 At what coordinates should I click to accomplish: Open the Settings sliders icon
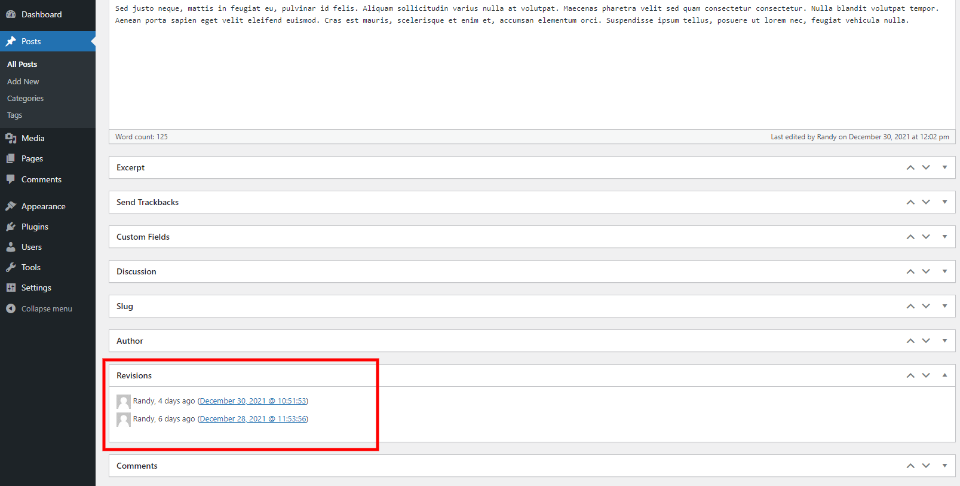10,288
